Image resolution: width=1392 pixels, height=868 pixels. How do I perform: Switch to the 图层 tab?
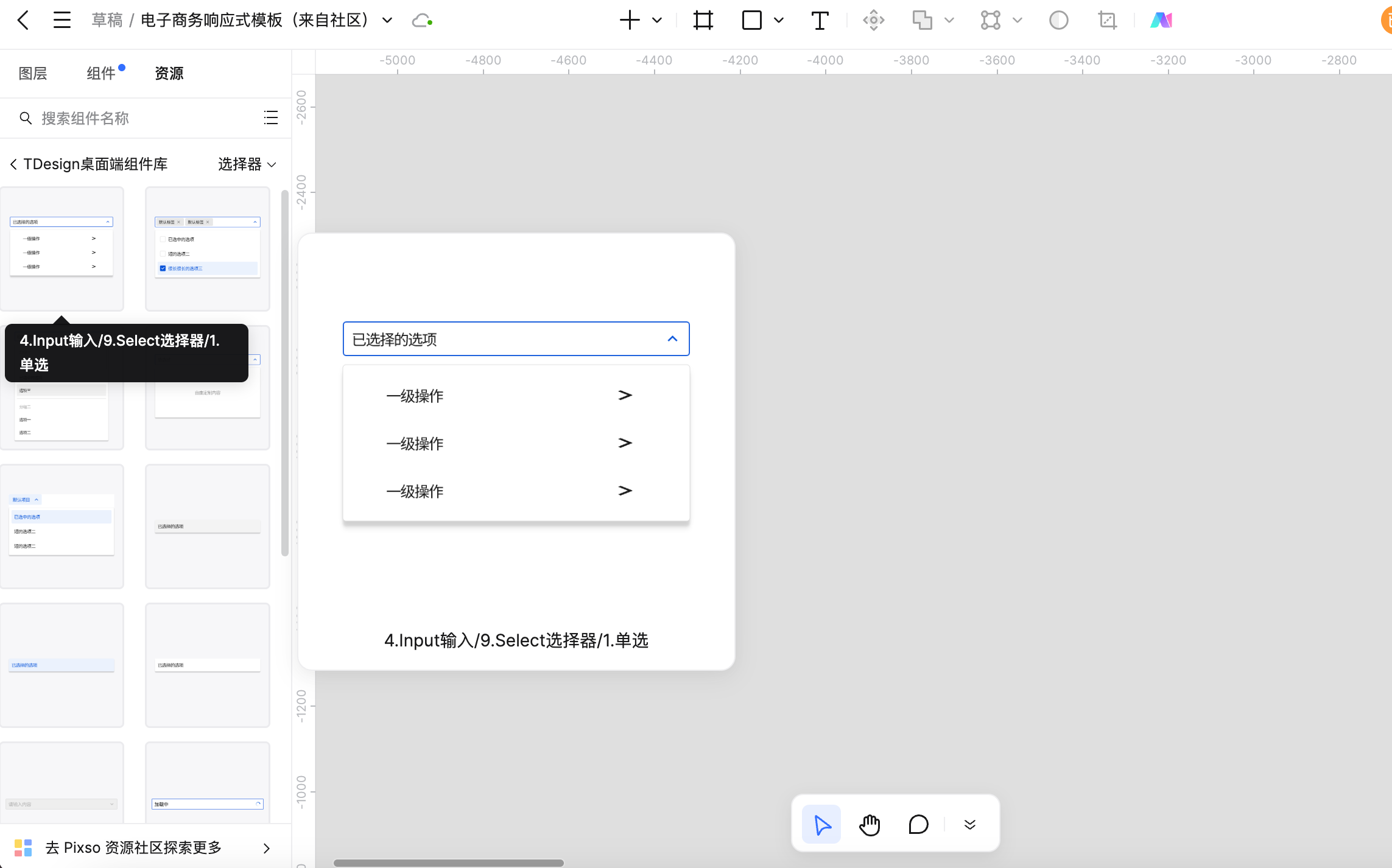click(33, 74)
